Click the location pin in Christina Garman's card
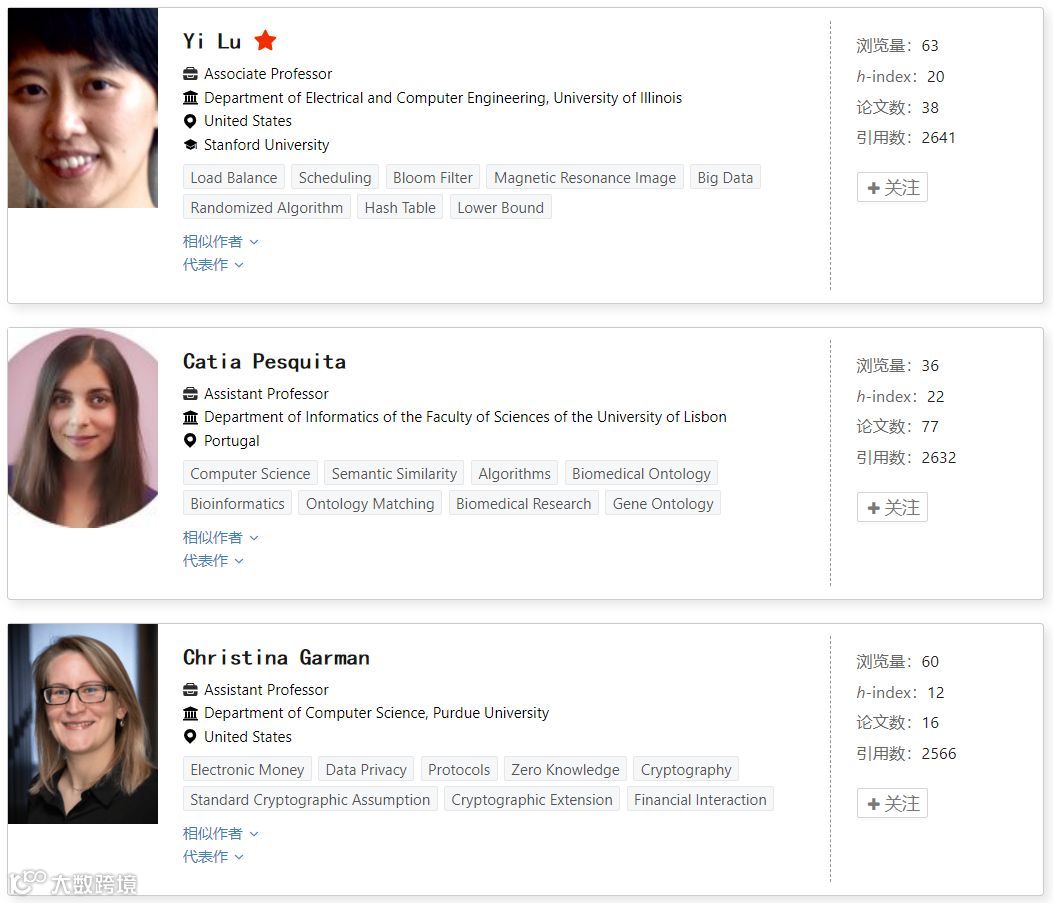 190,737
